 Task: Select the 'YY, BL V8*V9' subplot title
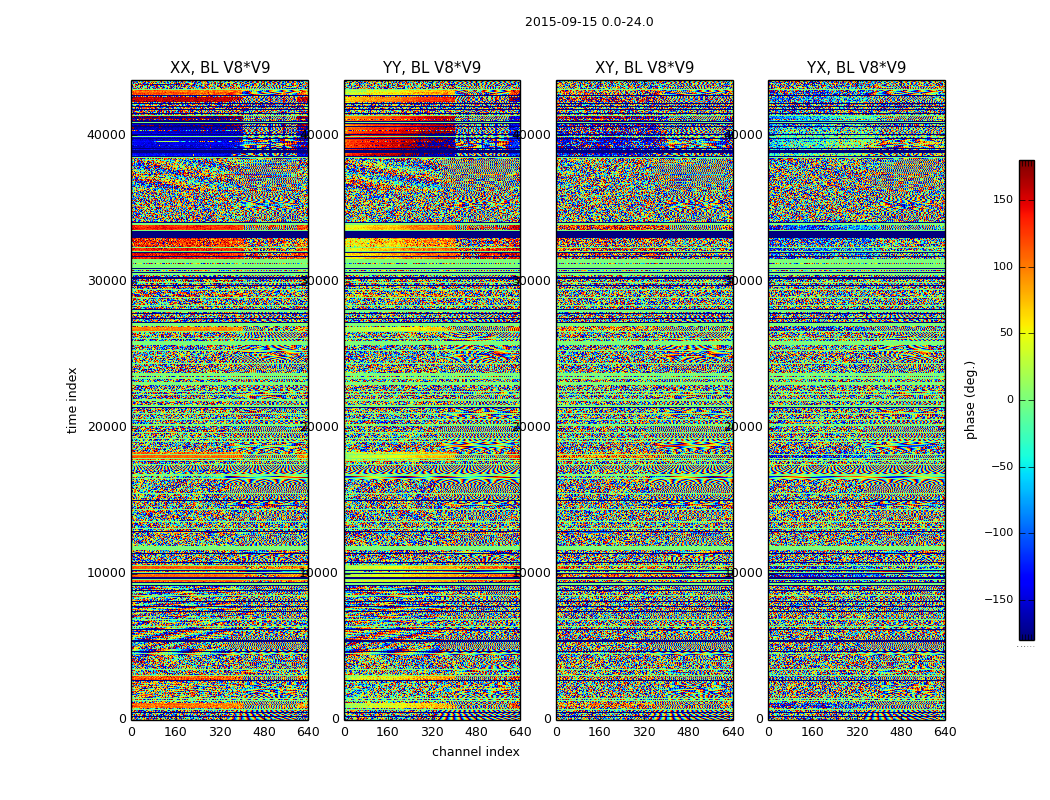coord(432,68)
